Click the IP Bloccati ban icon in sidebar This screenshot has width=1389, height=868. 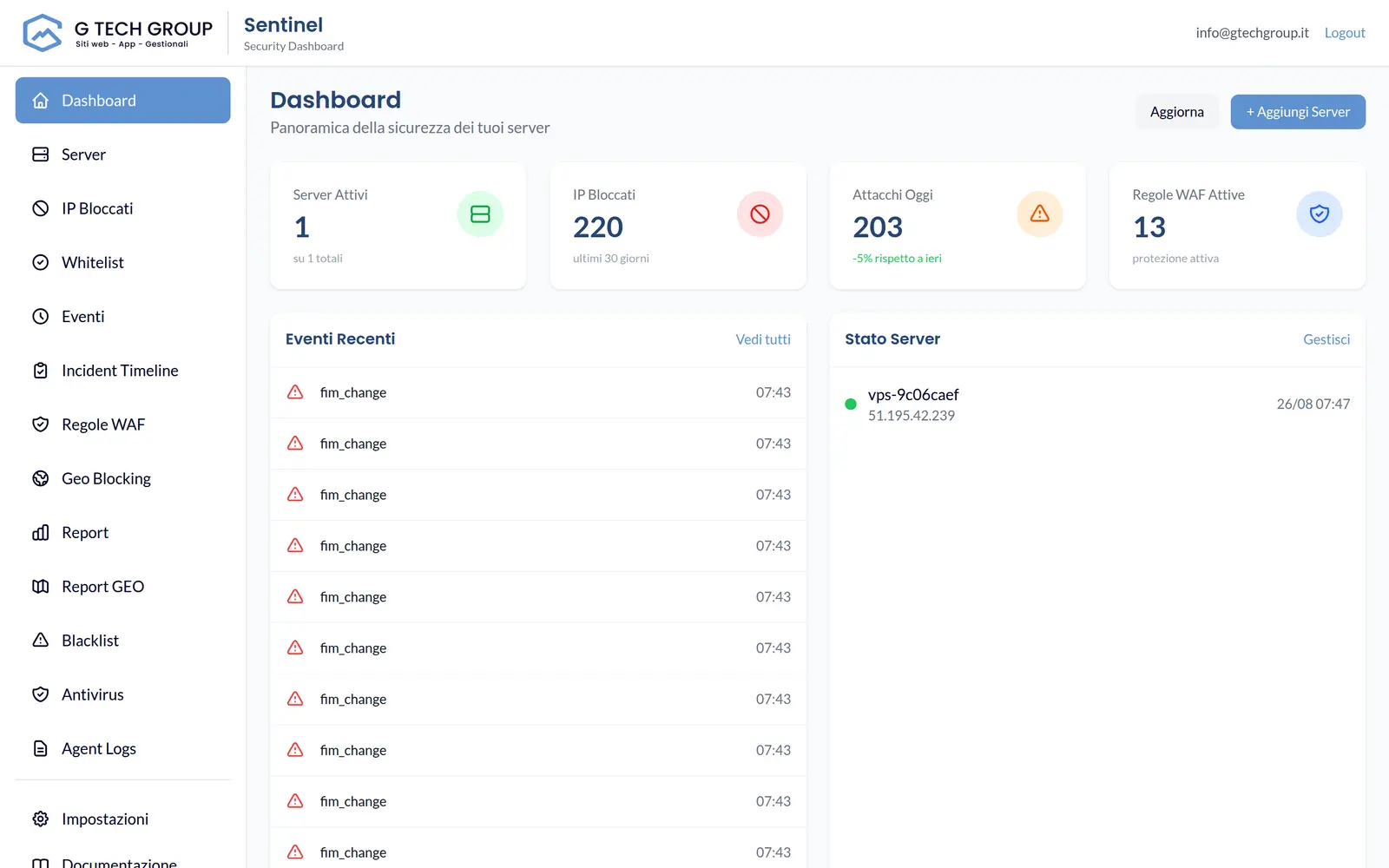coord(41,208)
